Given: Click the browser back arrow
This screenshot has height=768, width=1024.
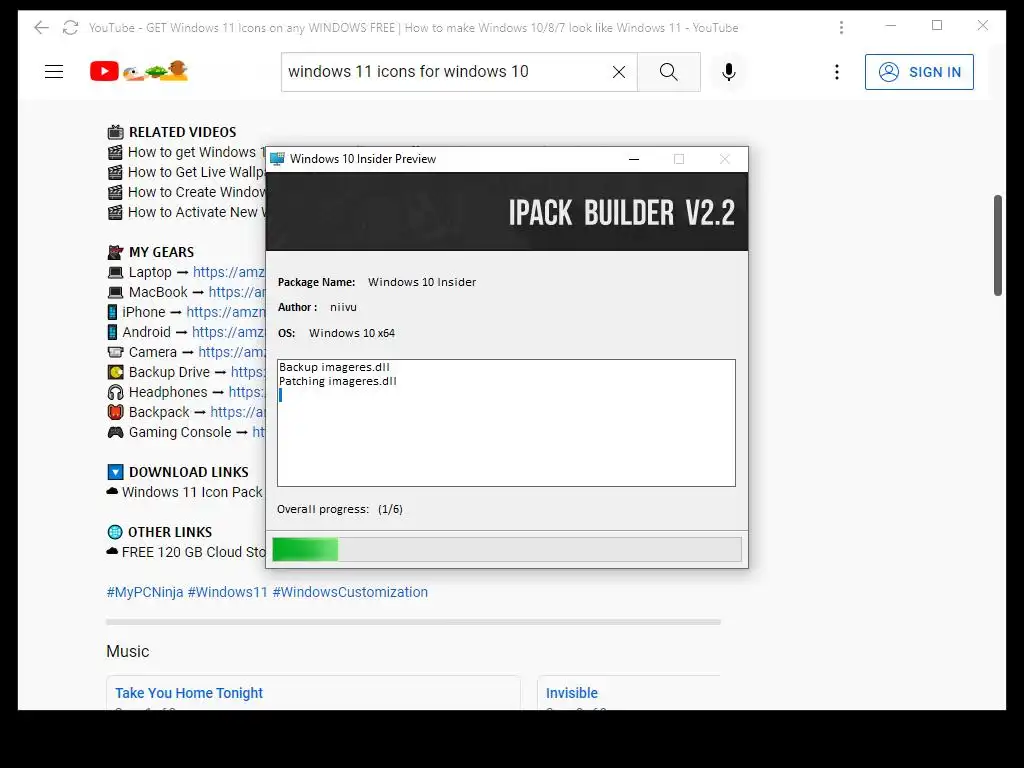Looking at the screenshot, I should tap(41, 27).
